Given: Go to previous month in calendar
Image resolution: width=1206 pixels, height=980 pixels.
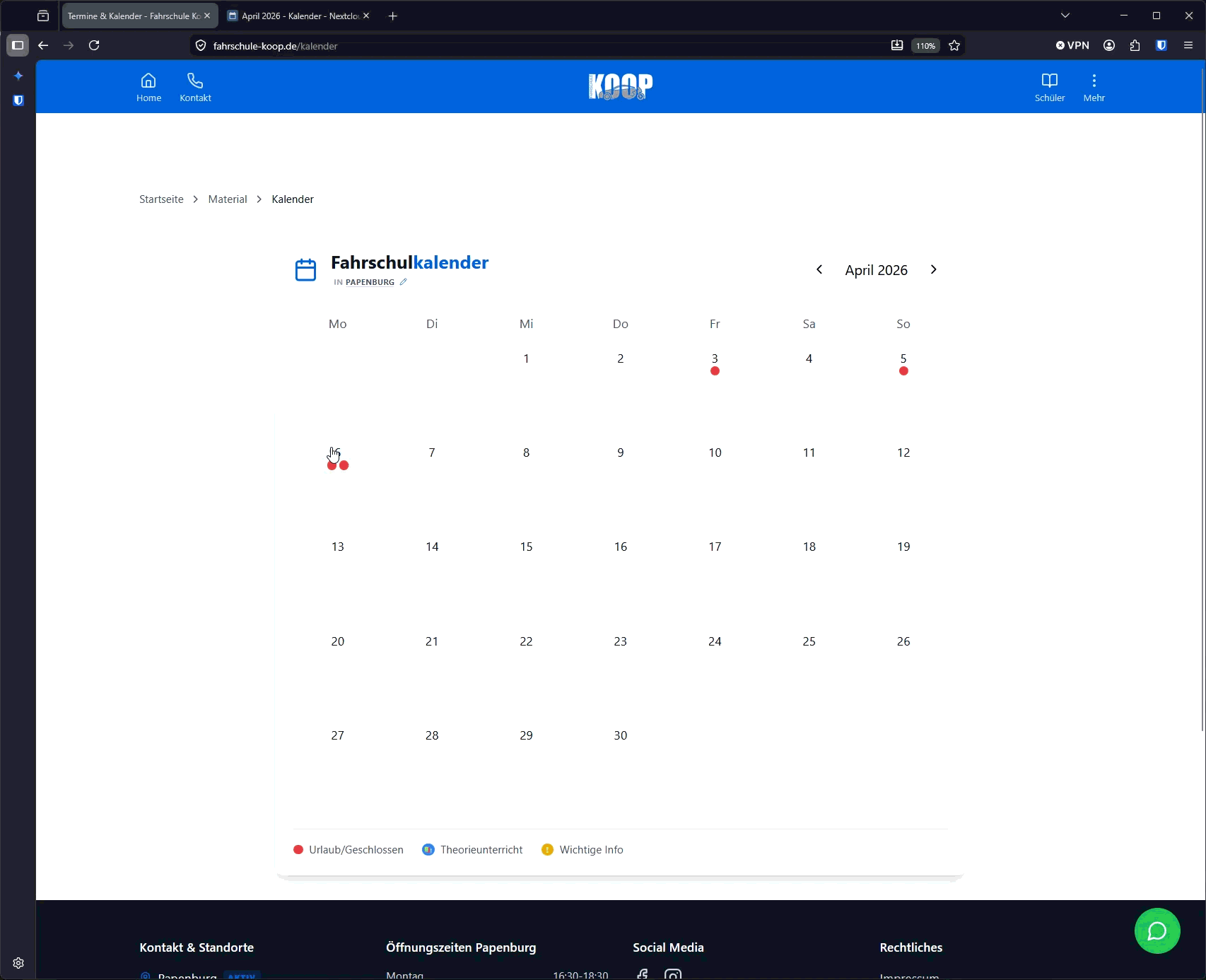Looking at the screenshot, I should [819, 269].
